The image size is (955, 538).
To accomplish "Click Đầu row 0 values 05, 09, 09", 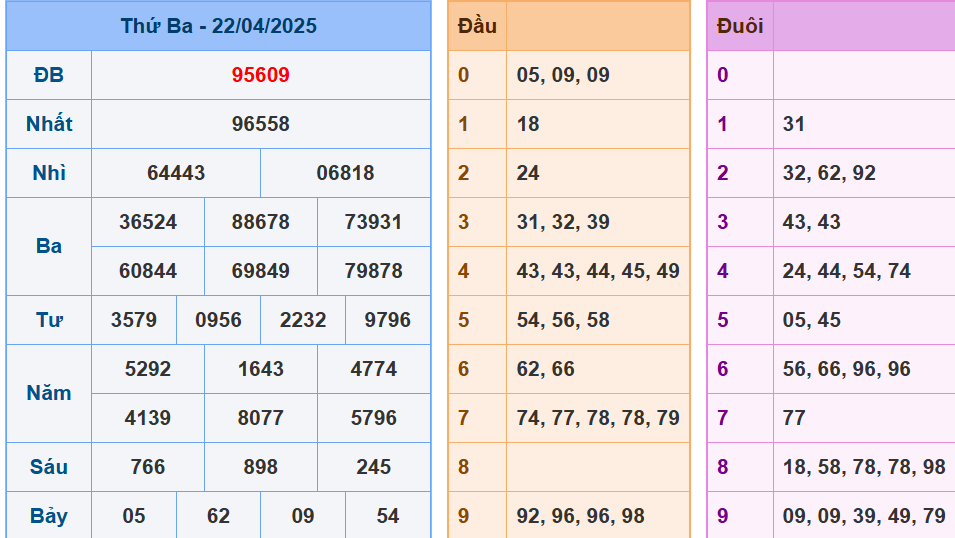I will click(x=563, y=75).
